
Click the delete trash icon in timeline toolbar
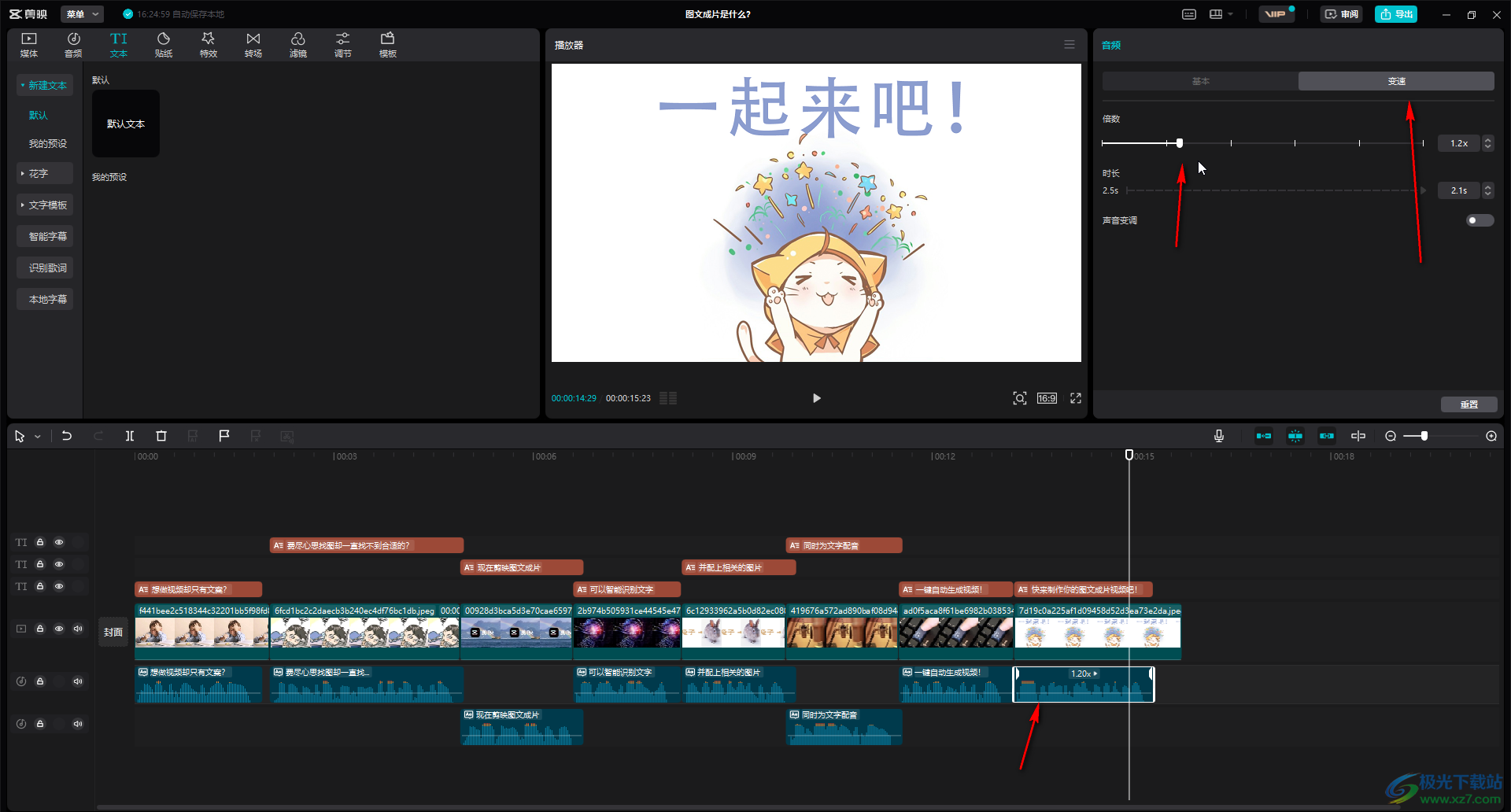click(x=161, y=436)
